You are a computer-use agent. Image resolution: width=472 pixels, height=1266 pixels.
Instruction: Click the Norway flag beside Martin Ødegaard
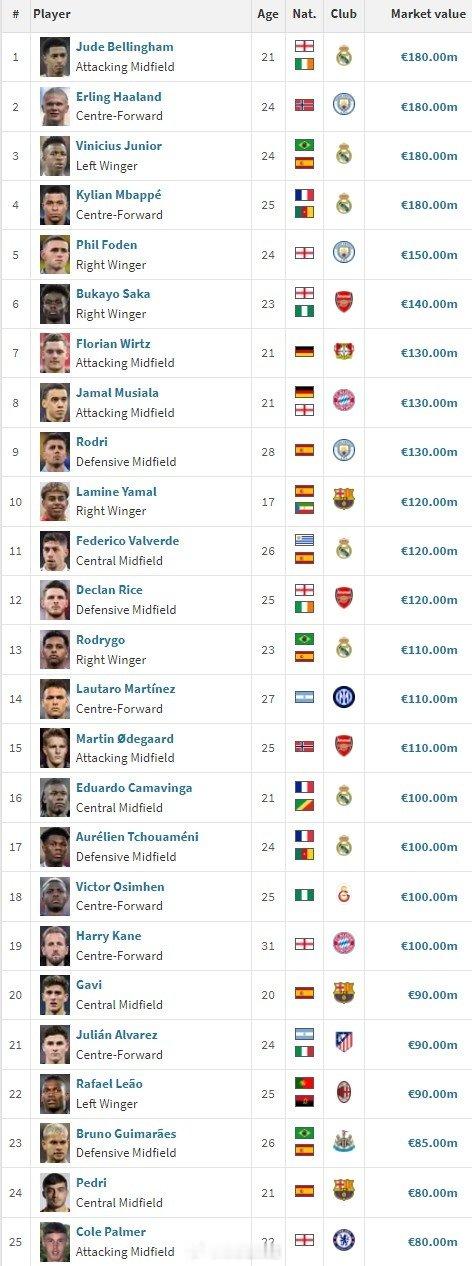tap(304, 746)
